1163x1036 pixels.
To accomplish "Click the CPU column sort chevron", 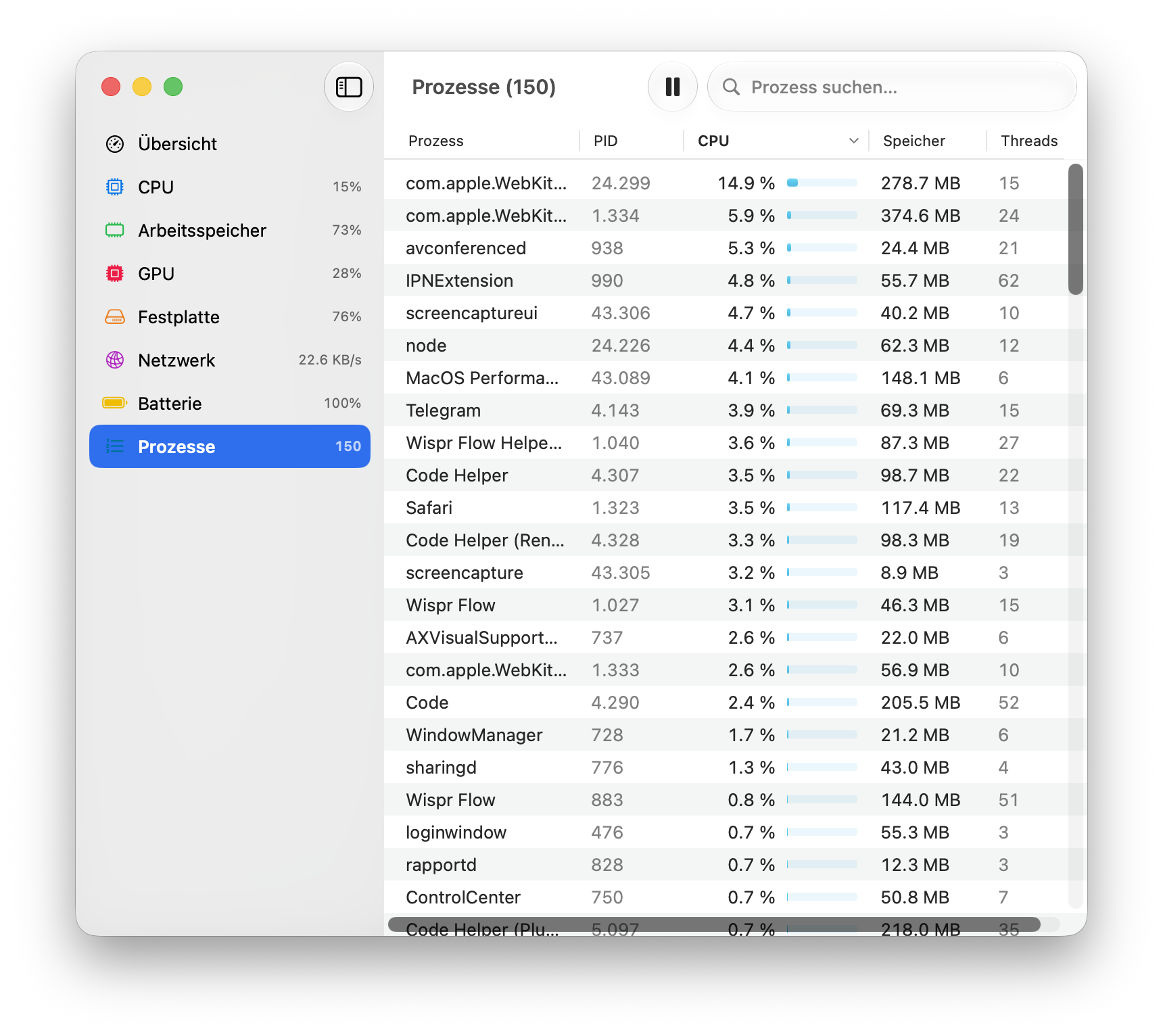I will [854, 141].
